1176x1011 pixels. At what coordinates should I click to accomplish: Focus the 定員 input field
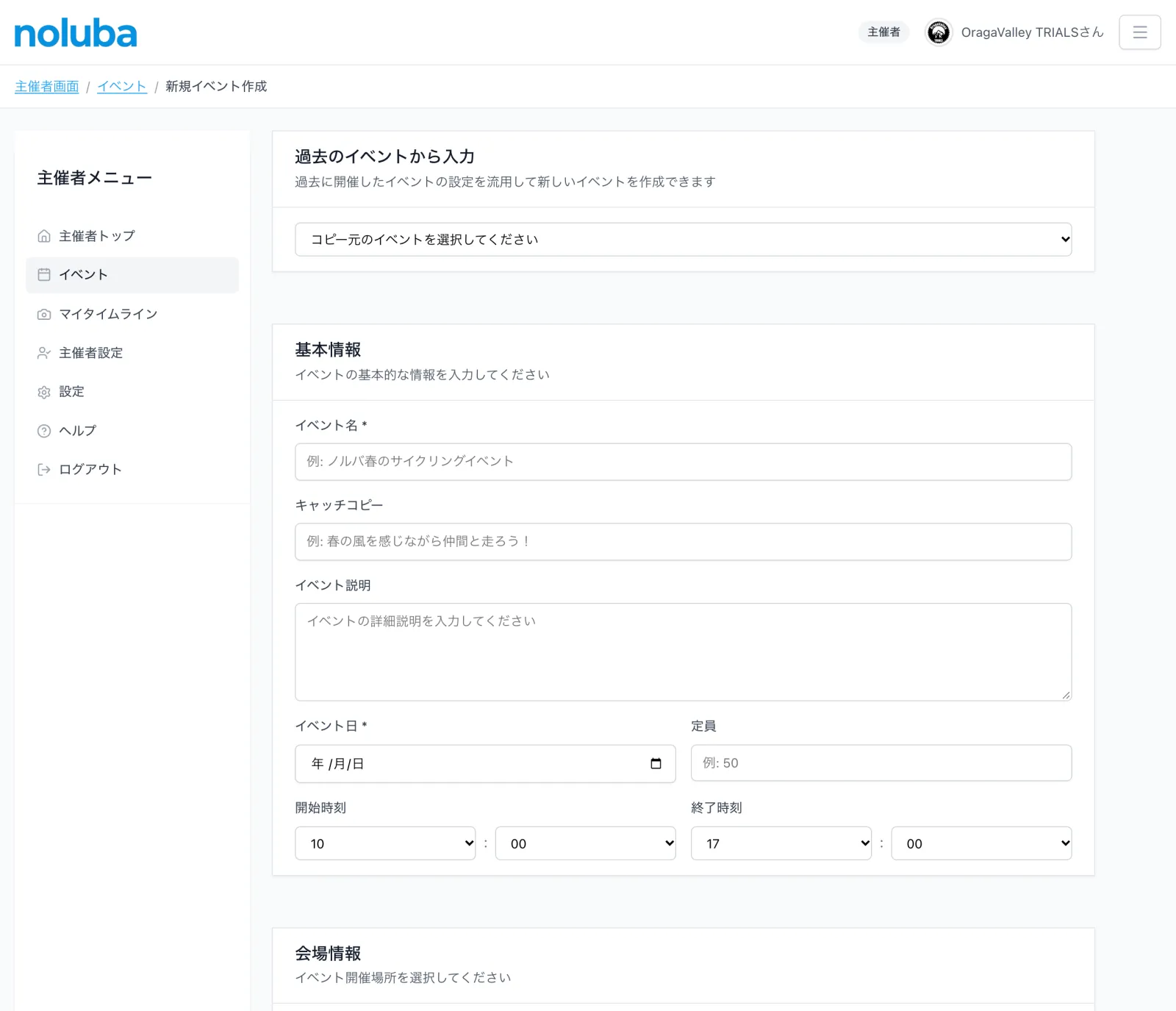[x=881, y=763]
